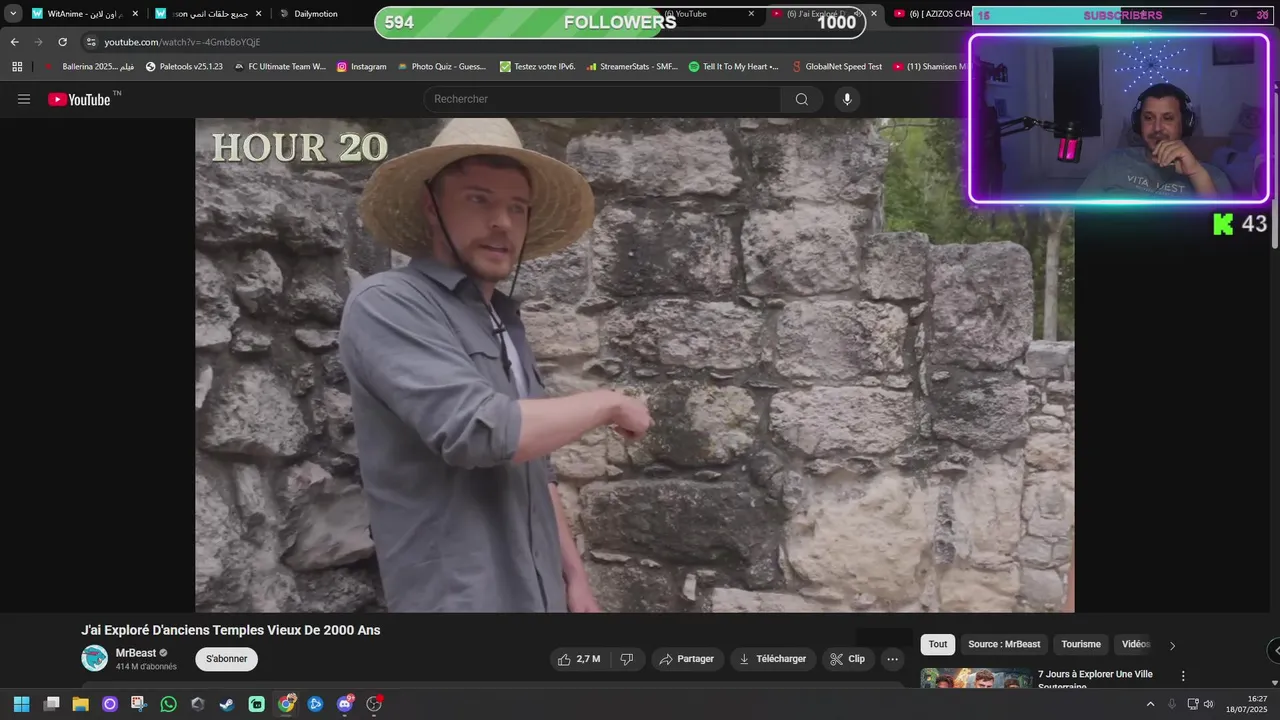Open the volume speaker tray icon
1280x720 pixels.
pos(1208,704)
